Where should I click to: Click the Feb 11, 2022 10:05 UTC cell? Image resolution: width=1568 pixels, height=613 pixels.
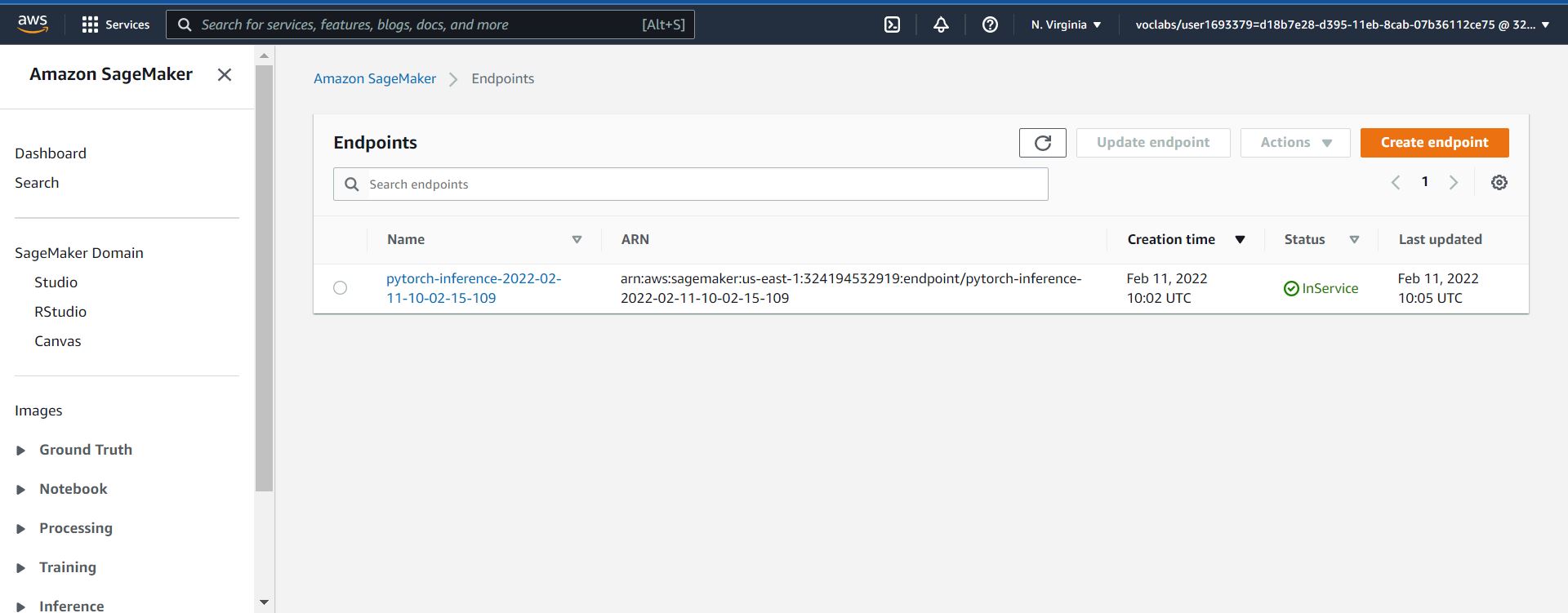(x=1438, y=288)
